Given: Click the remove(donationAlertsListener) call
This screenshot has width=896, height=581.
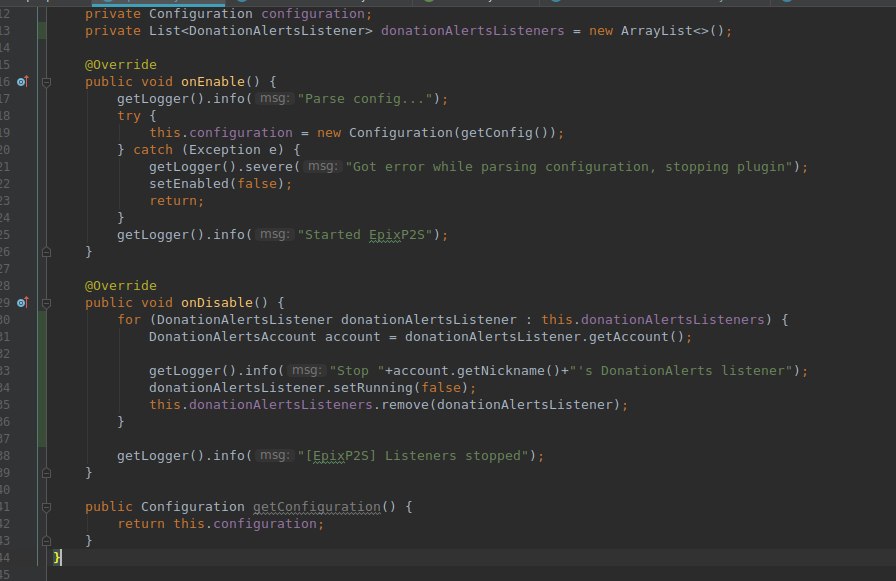Looking at the screenshot, I should click(501, 405).
